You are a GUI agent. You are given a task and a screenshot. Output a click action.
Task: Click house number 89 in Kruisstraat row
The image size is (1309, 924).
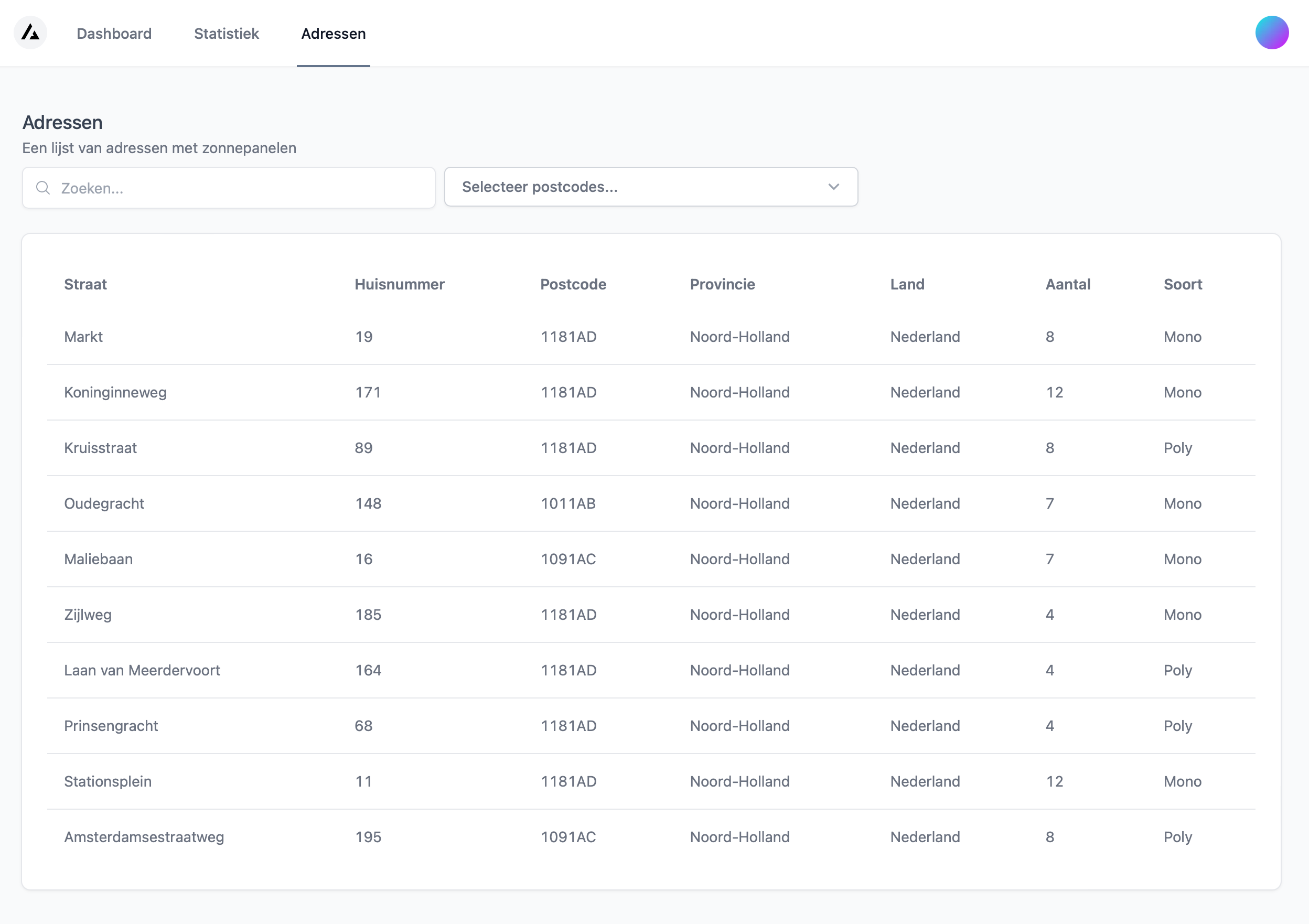pos(364,448)
